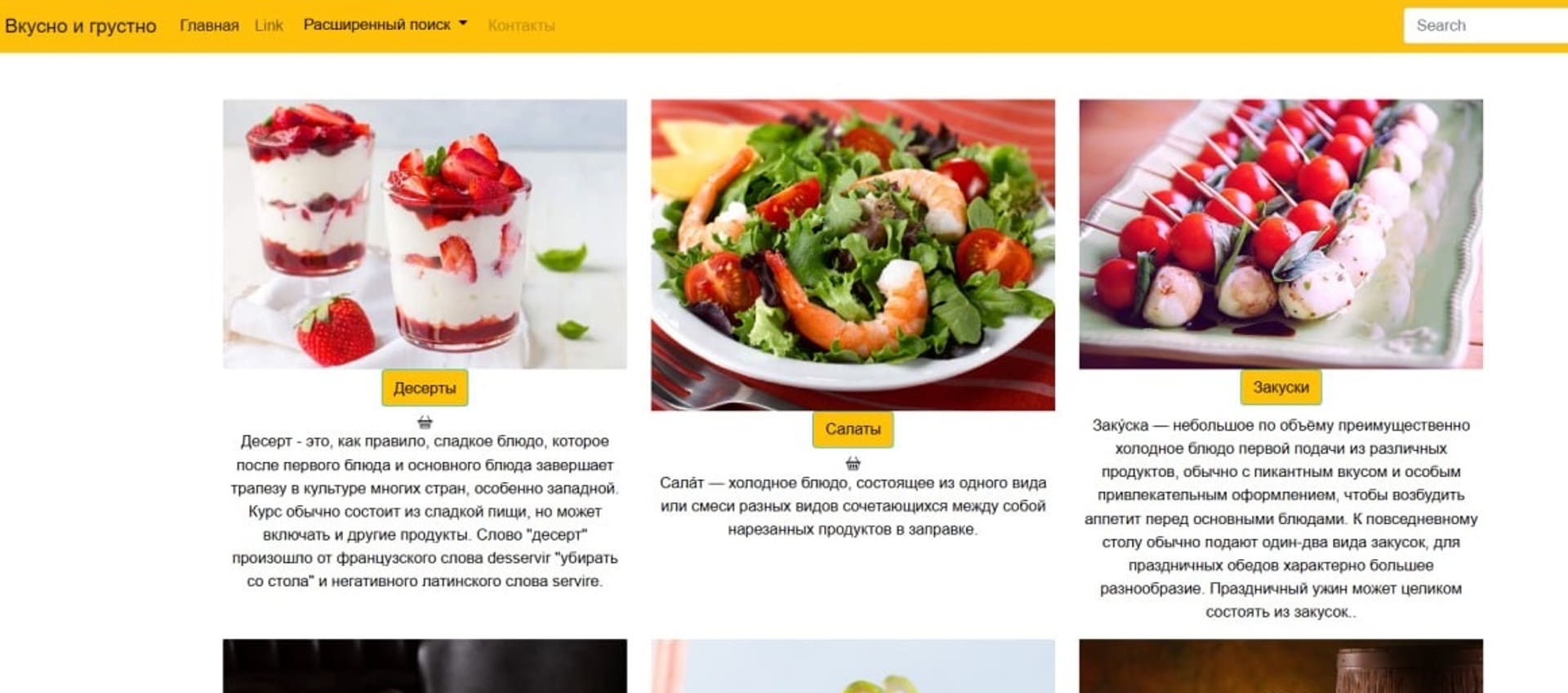Click the Салат description paragraph

coord(853,506)
